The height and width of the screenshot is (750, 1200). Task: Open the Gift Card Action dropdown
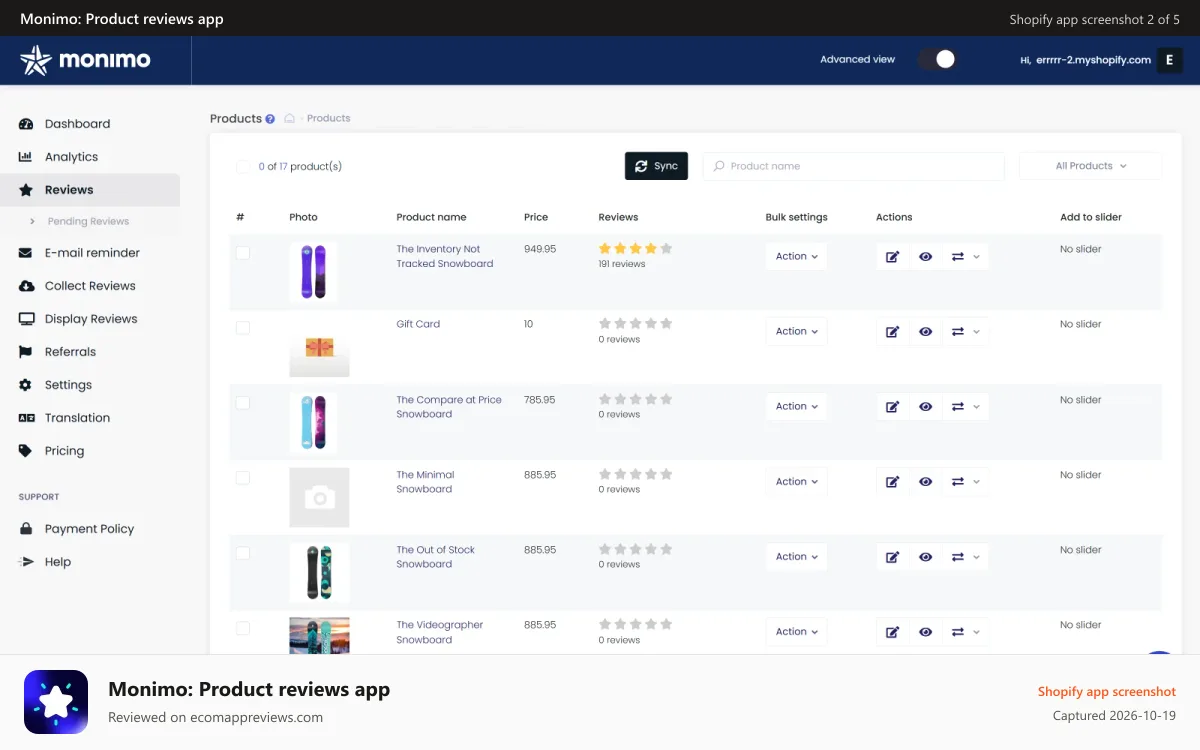point(797,331)
